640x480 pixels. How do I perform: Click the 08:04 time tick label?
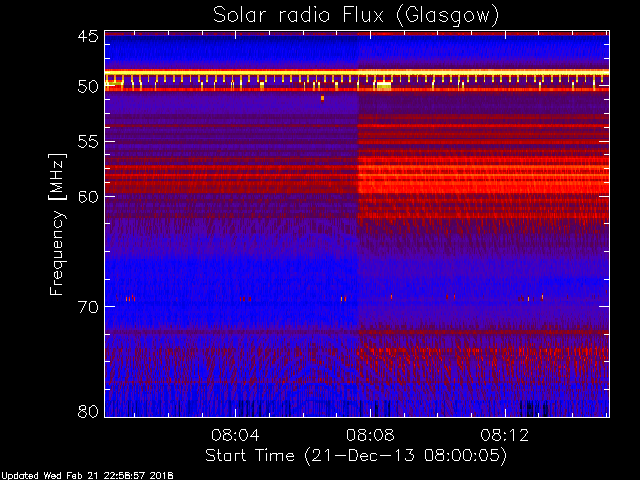click(235, 435)
